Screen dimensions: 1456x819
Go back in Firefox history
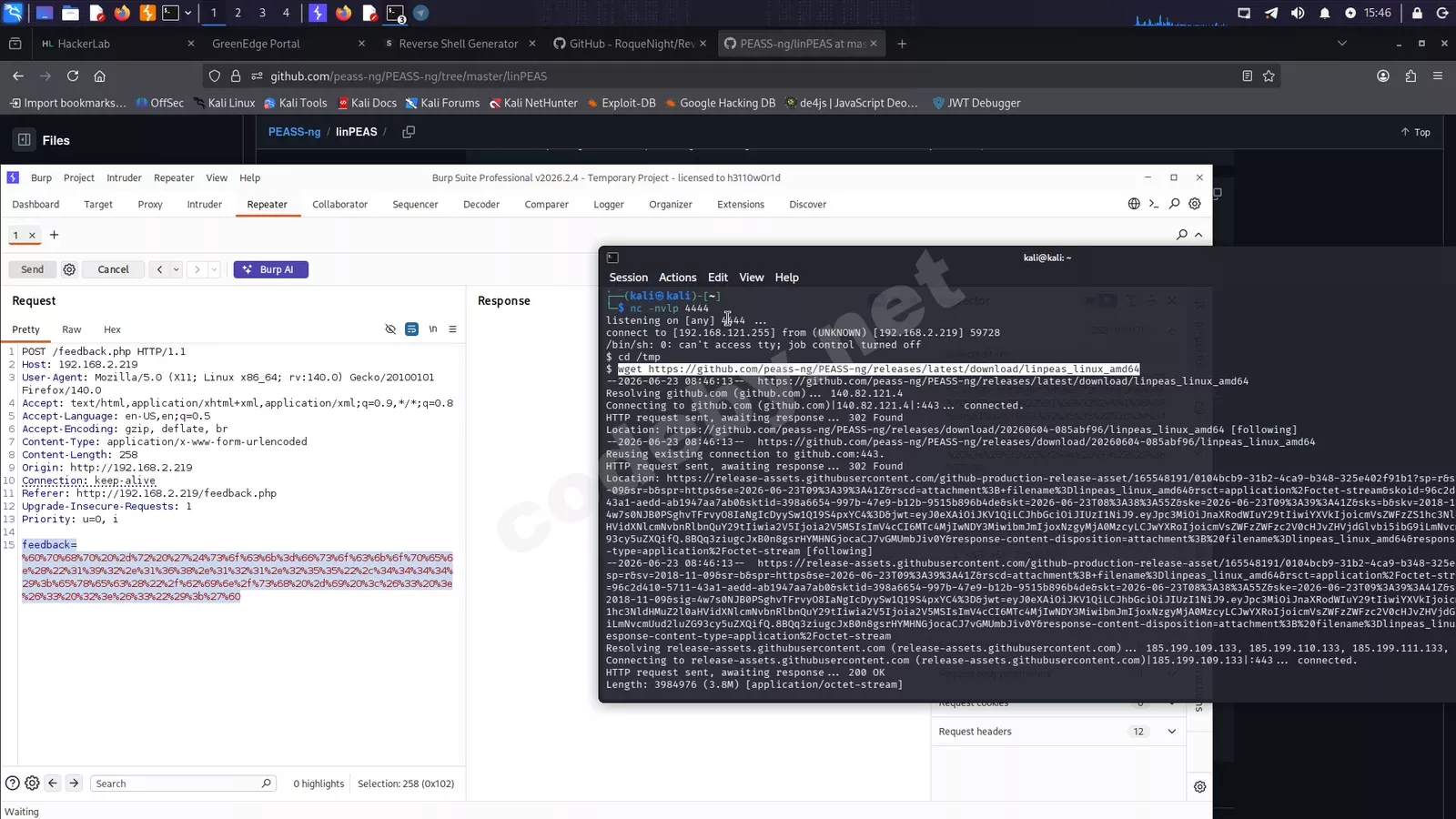click(x=18, y=76)
